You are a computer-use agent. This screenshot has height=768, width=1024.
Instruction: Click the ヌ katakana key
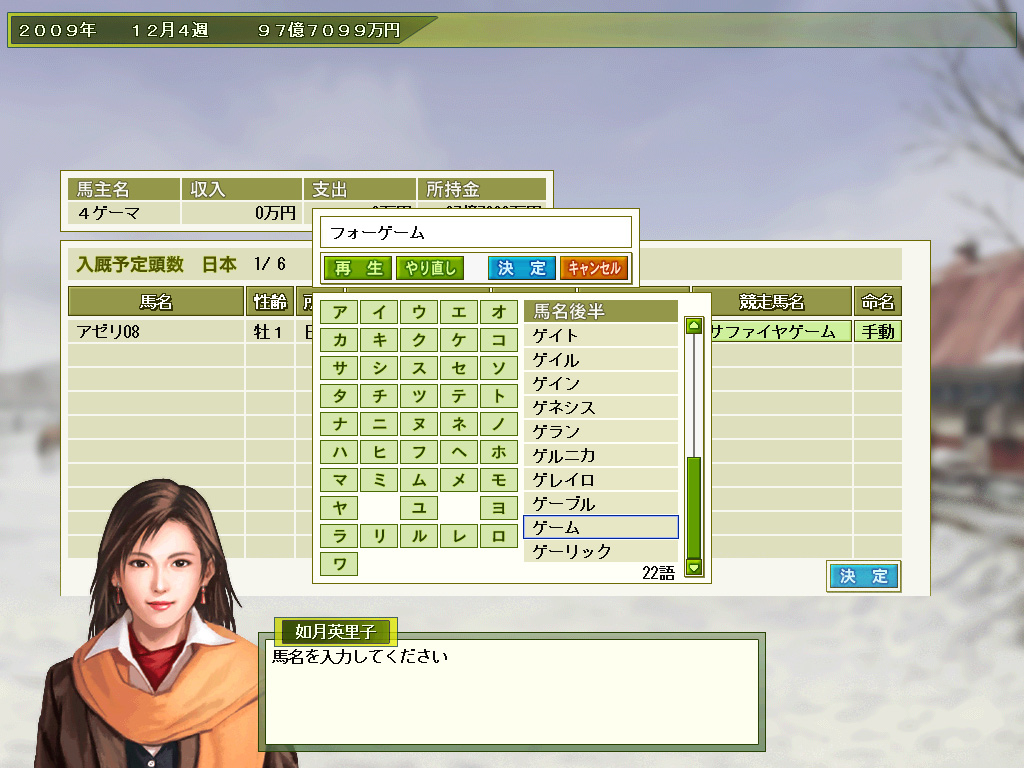419,424
